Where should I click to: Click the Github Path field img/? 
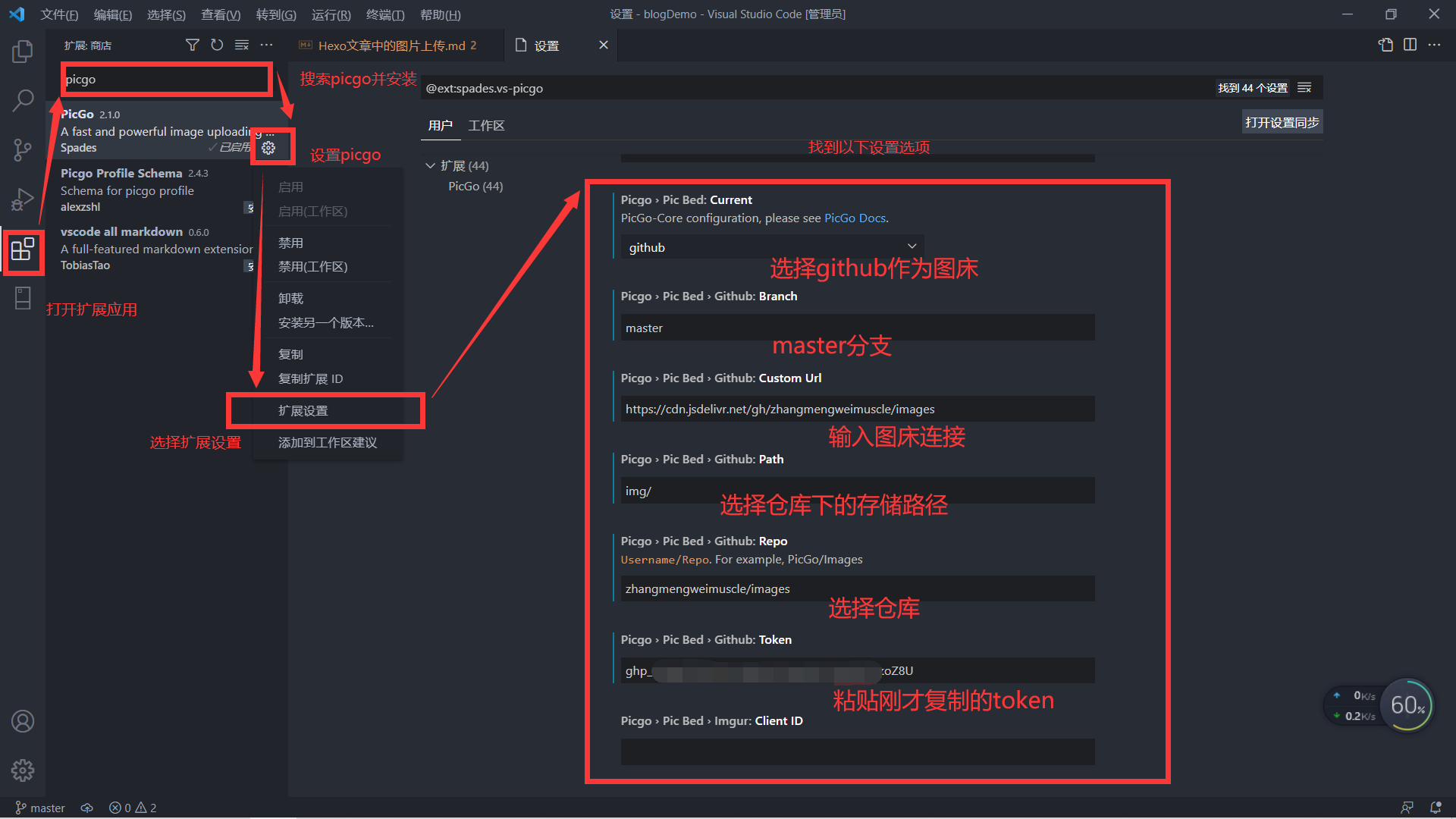click(858, 491)
